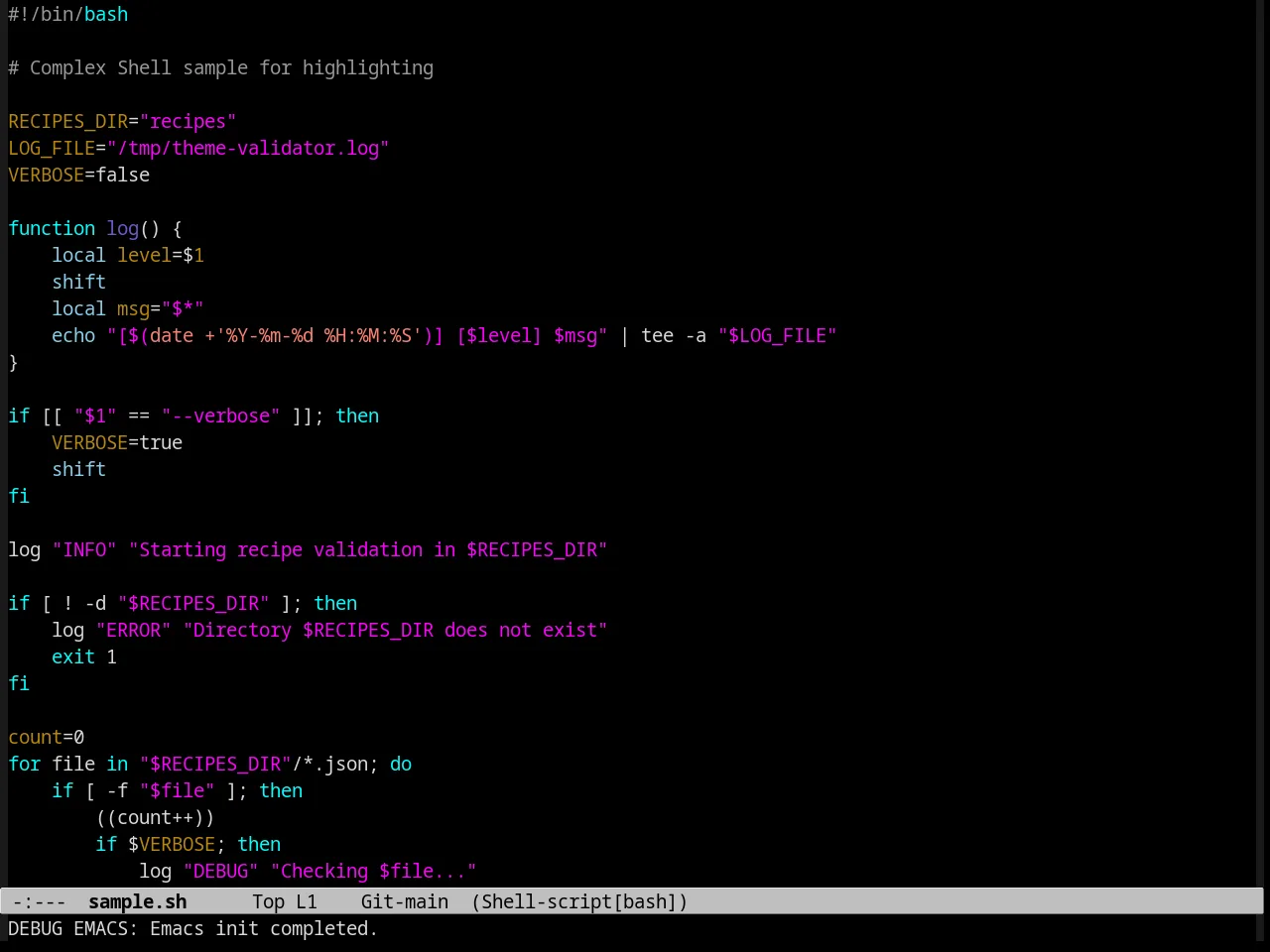1270x952 pixels.
Task: Click the echo area message 'Emacs init completed.'
Action: 264,928
